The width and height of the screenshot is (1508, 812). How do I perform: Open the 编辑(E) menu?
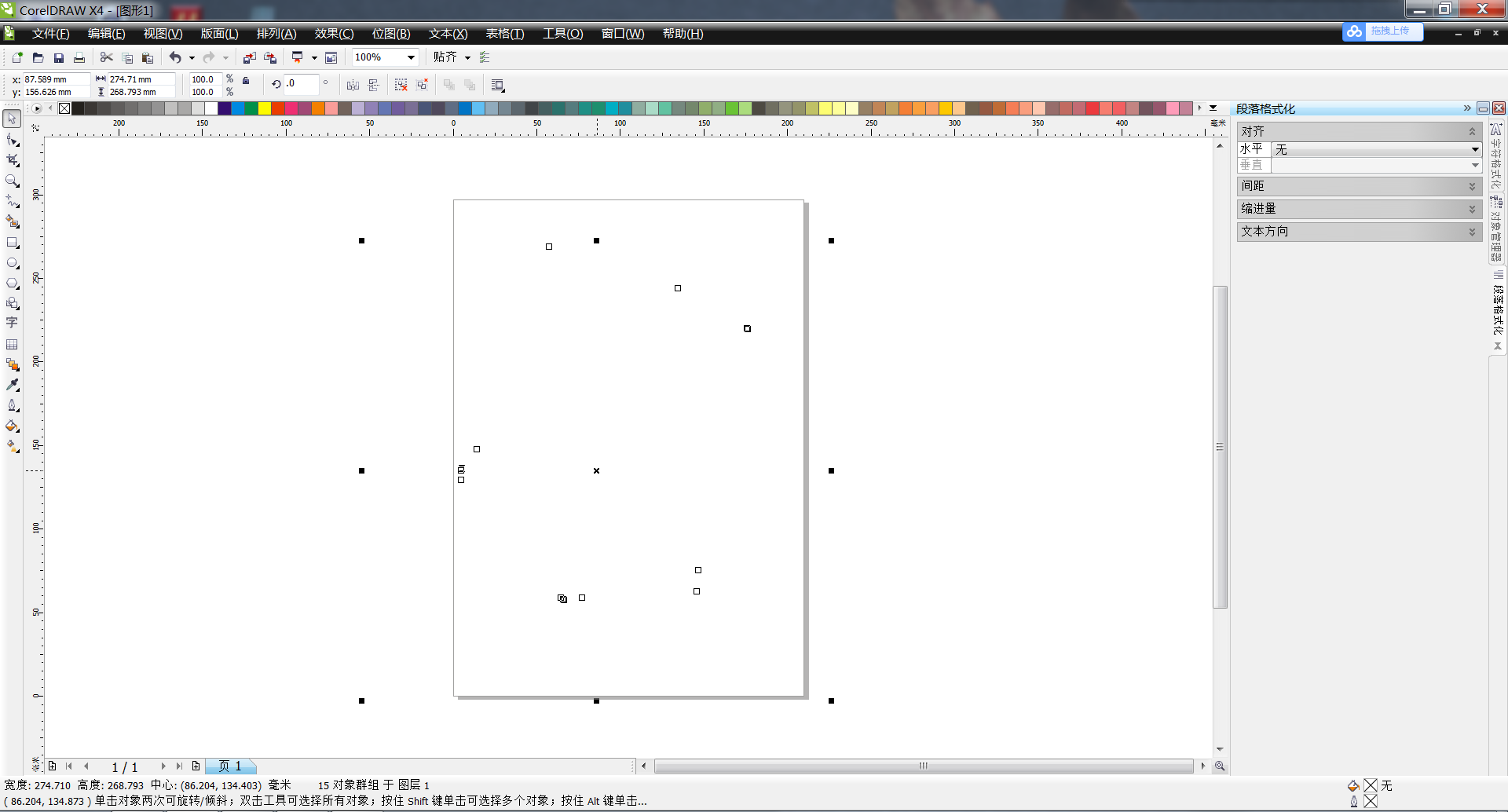tap(106, 34)
